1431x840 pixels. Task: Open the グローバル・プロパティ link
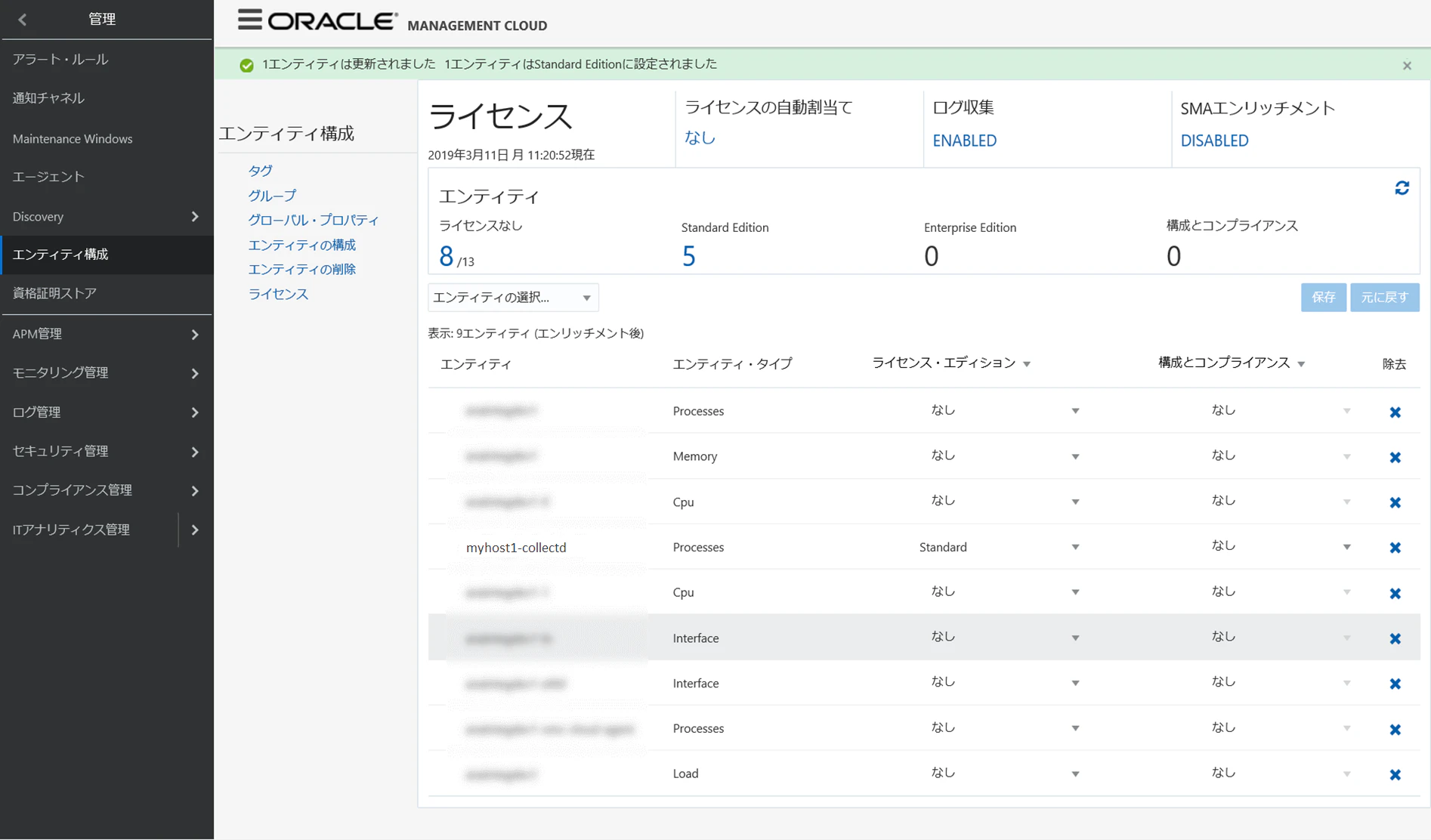click(314, 220)
